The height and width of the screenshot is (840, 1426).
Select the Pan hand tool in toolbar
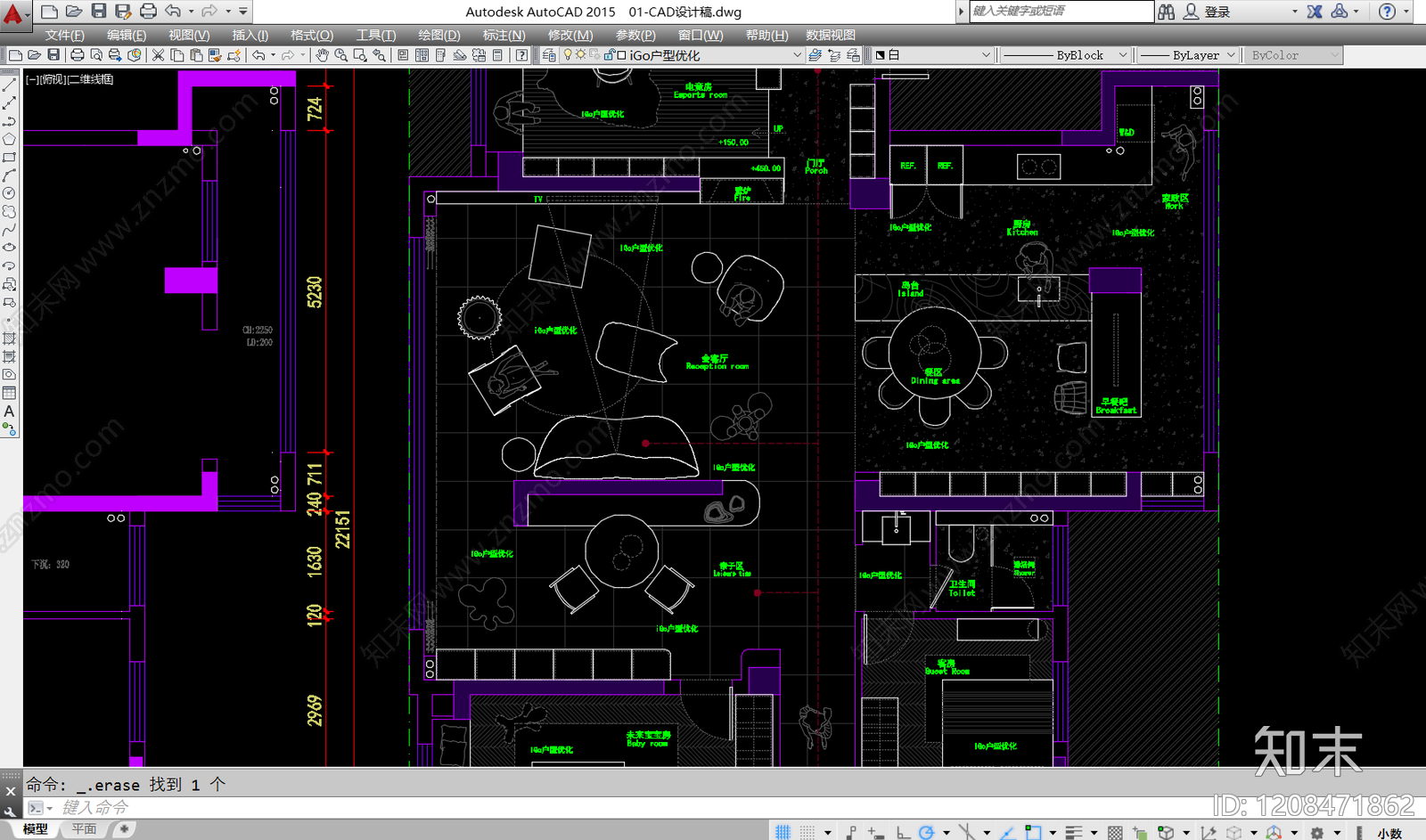click(322, 55)
